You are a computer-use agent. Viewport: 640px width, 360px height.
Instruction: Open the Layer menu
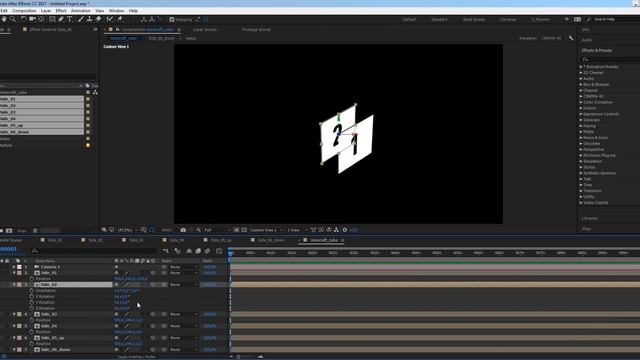point(46,11)
